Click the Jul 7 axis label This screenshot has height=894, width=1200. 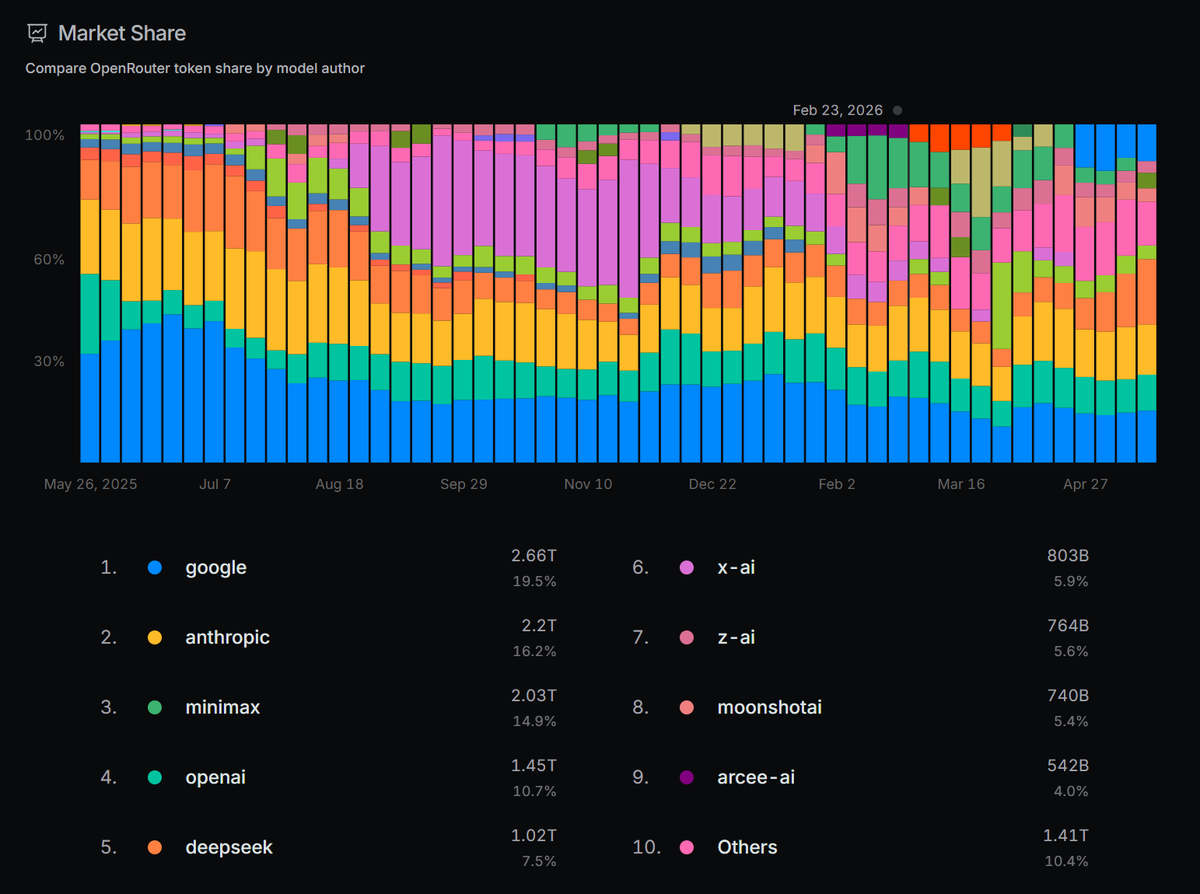(215, 484)
